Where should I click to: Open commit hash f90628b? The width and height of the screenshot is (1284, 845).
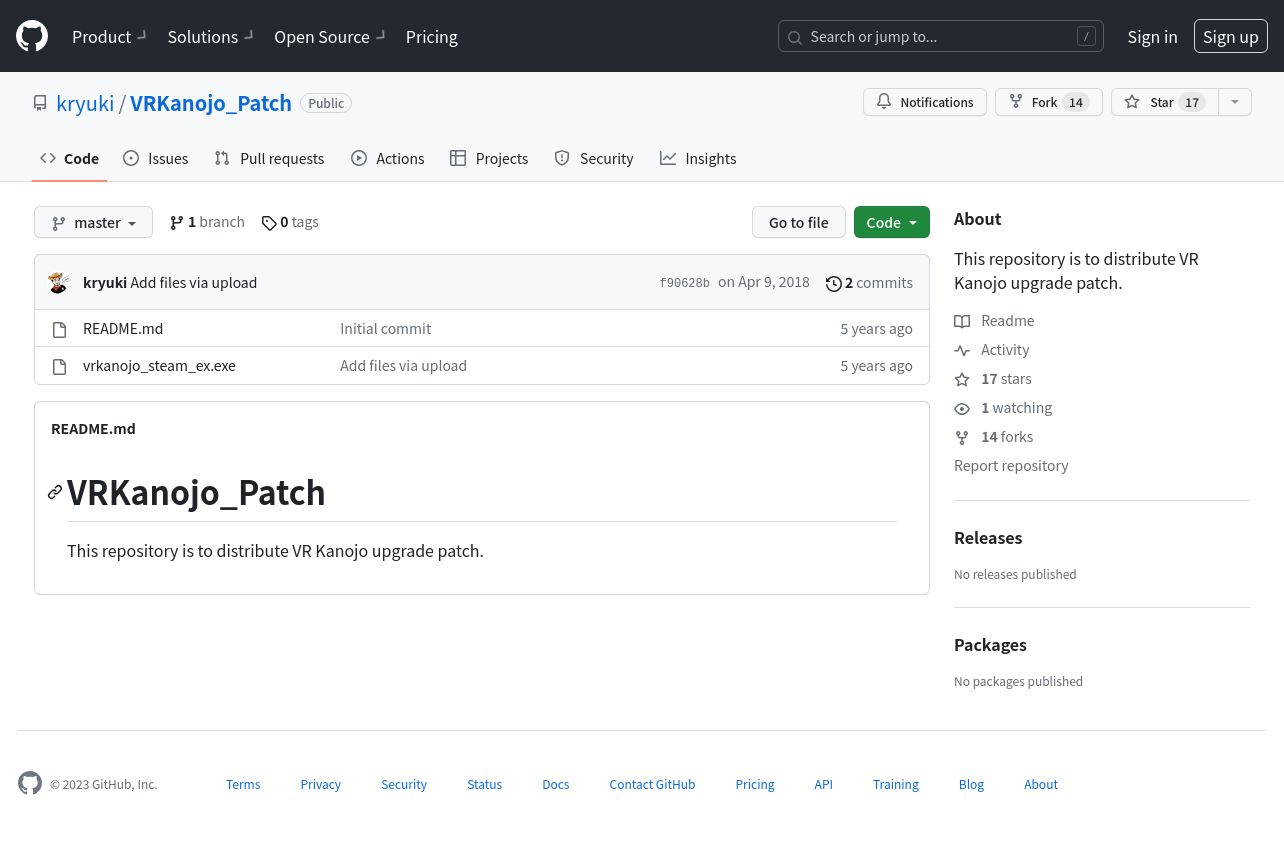684,283
